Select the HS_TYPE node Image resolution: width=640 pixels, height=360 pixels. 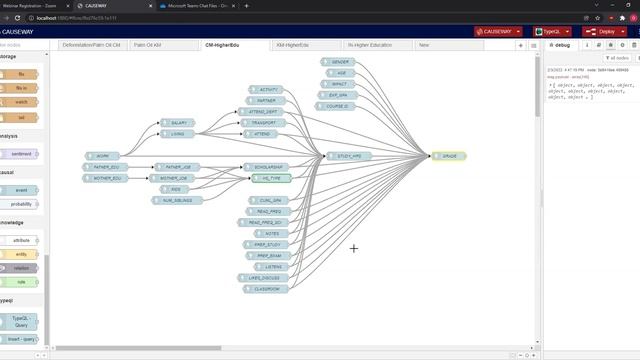[x=271, y=178]
